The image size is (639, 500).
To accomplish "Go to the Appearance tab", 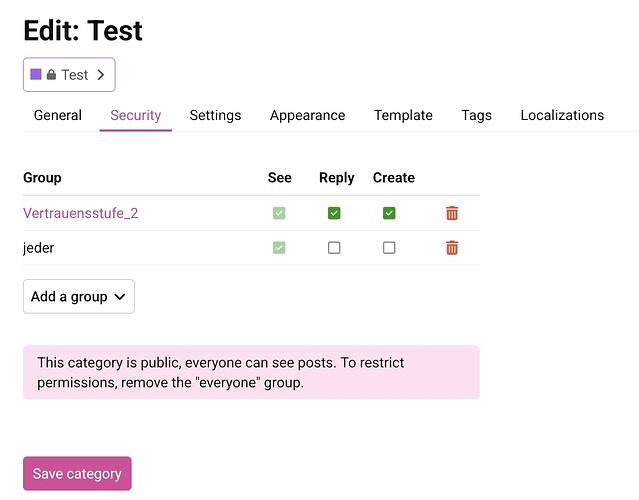I will point(308,115).
